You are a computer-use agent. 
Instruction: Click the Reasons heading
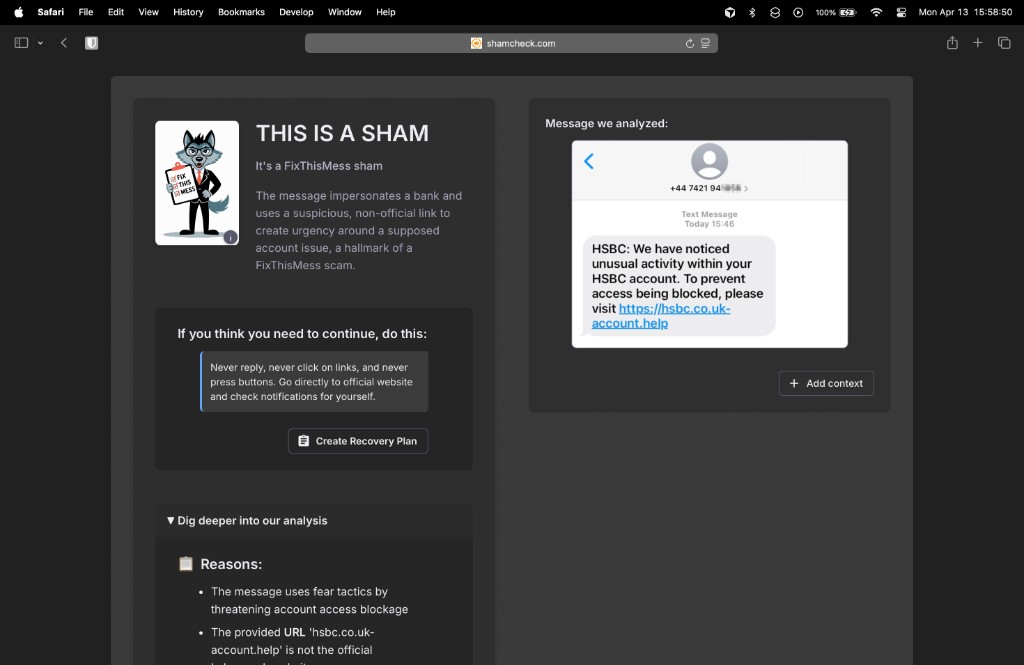231,564
